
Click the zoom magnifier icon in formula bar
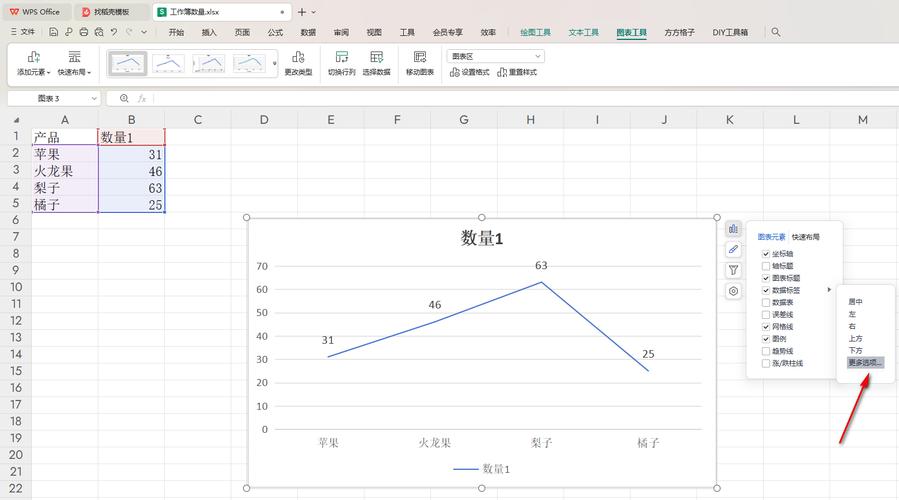124,99
